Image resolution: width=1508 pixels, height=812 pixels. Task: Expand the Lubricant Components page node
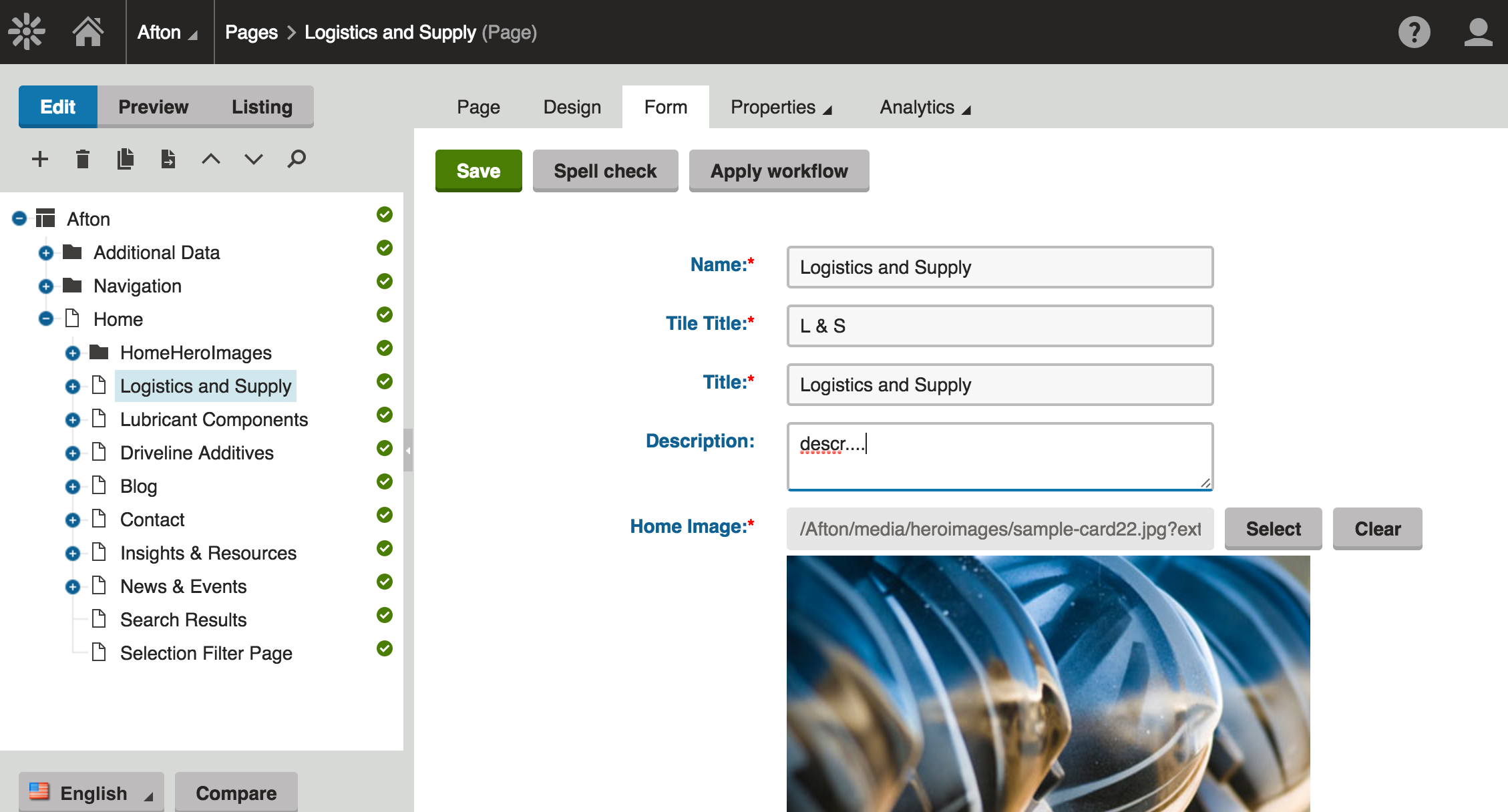click(x=73, y=420)
